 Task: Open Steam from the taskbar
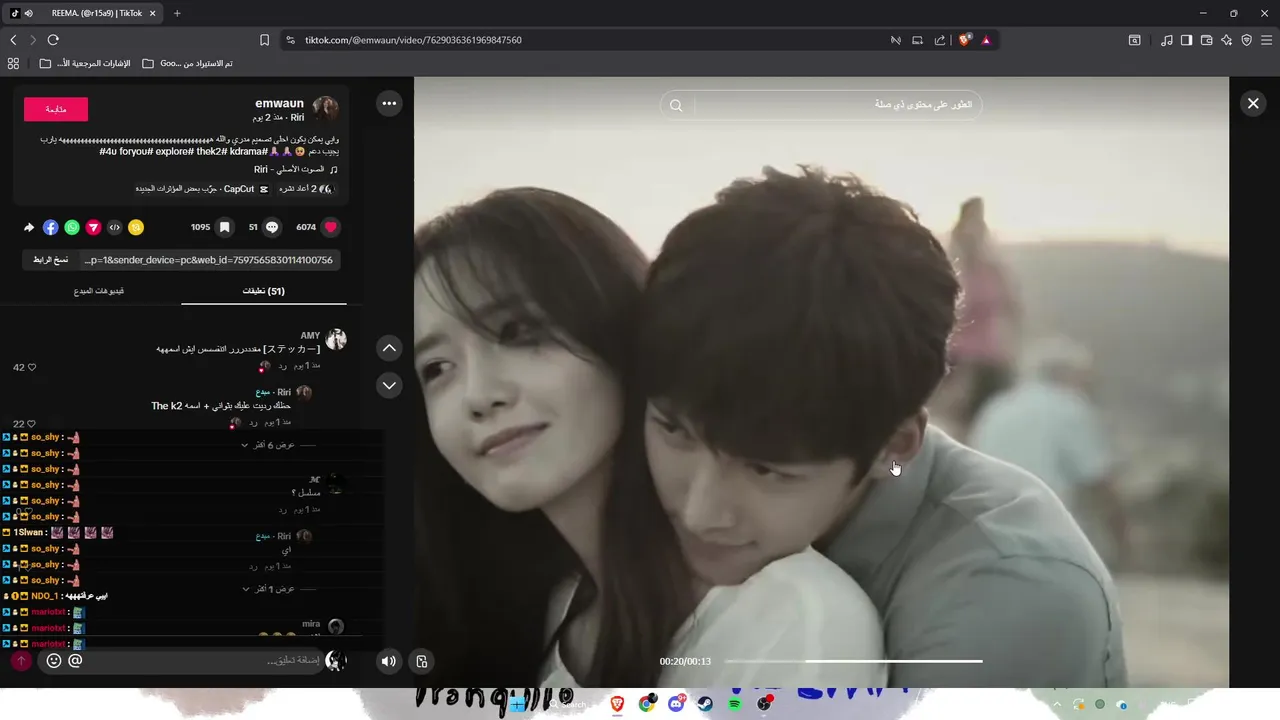(705, 704)
